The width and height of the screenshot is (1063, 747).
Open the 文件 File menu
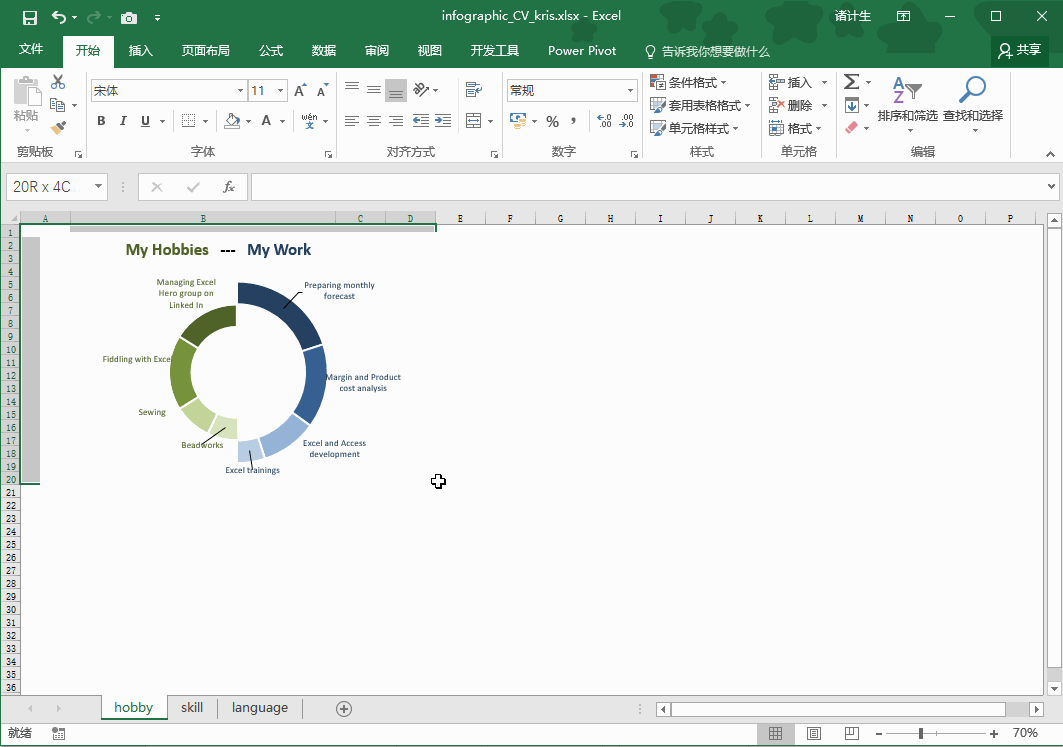(x=31, y=49)
